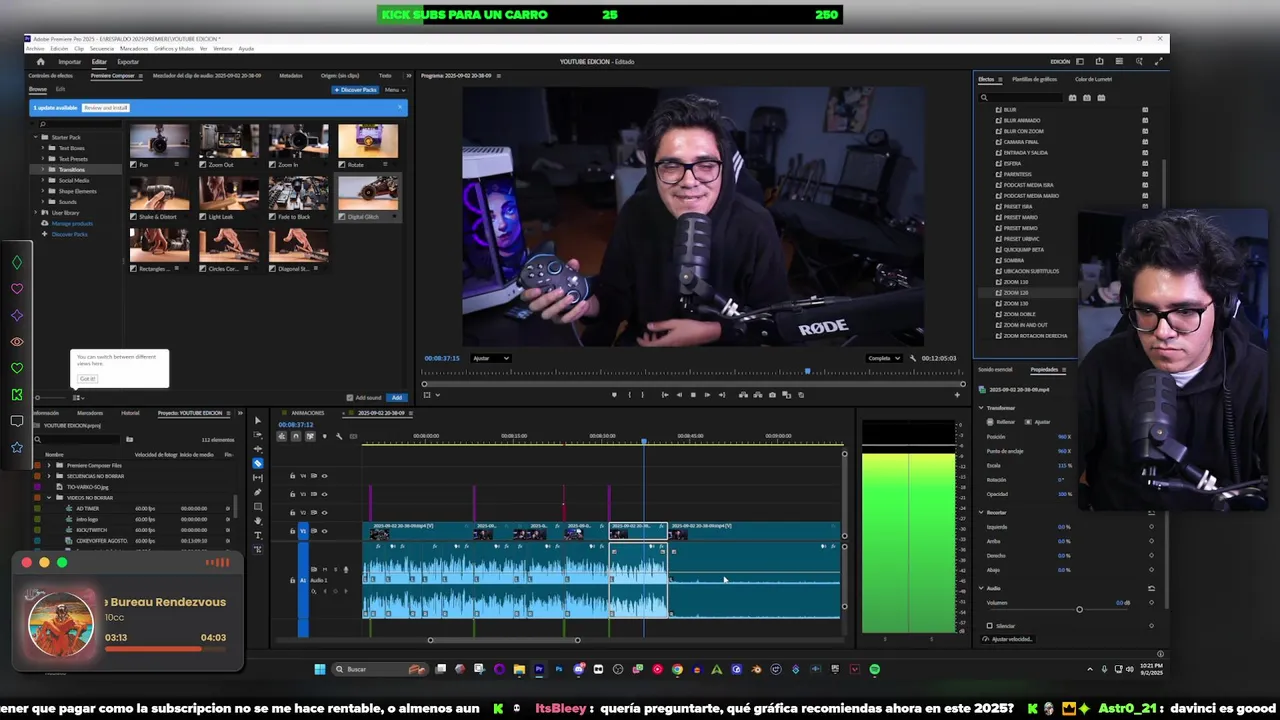The height and width of the screenshot is (720, 1280).
Task: Toggle snap magnet in timeline
Action: 296,436
